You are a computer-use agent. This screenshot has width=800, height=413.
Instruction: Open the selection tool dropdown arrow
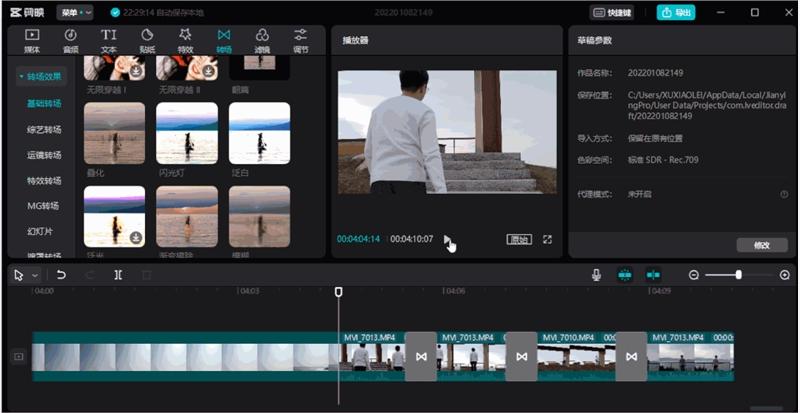35,276
